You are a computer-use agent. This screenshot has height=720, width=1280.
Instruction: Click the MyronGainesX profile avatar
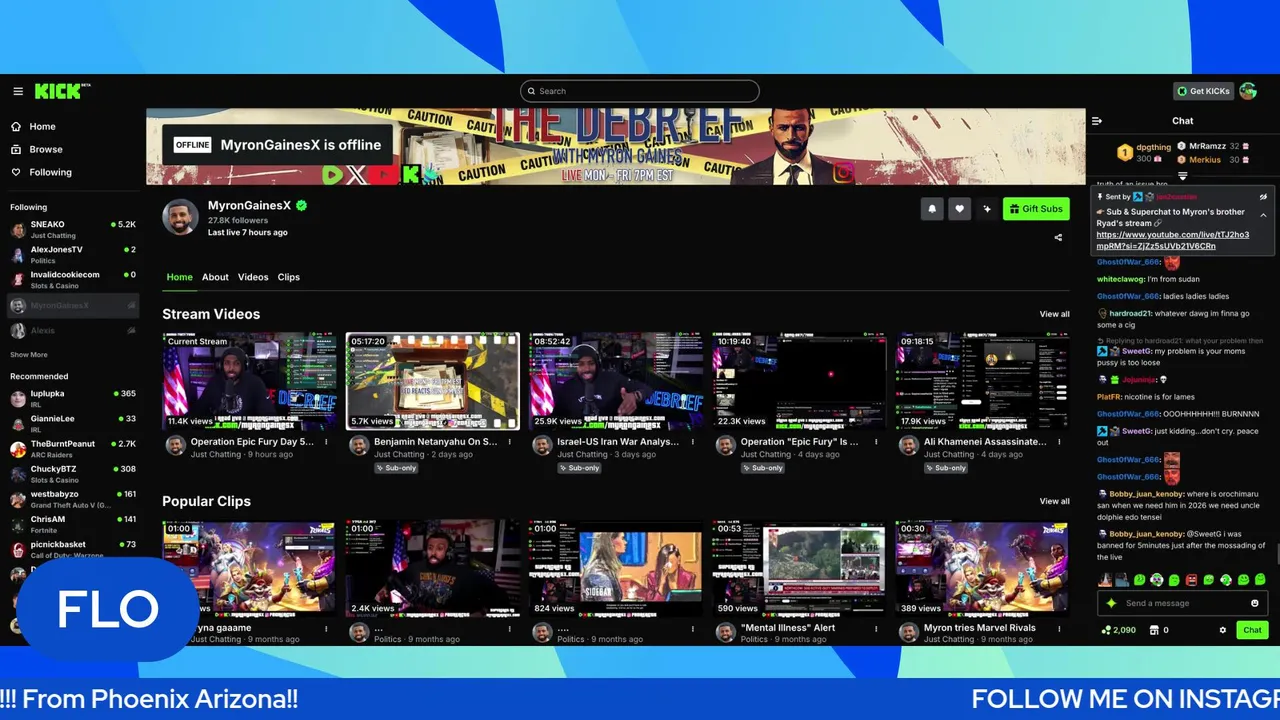tap(180, 217)
